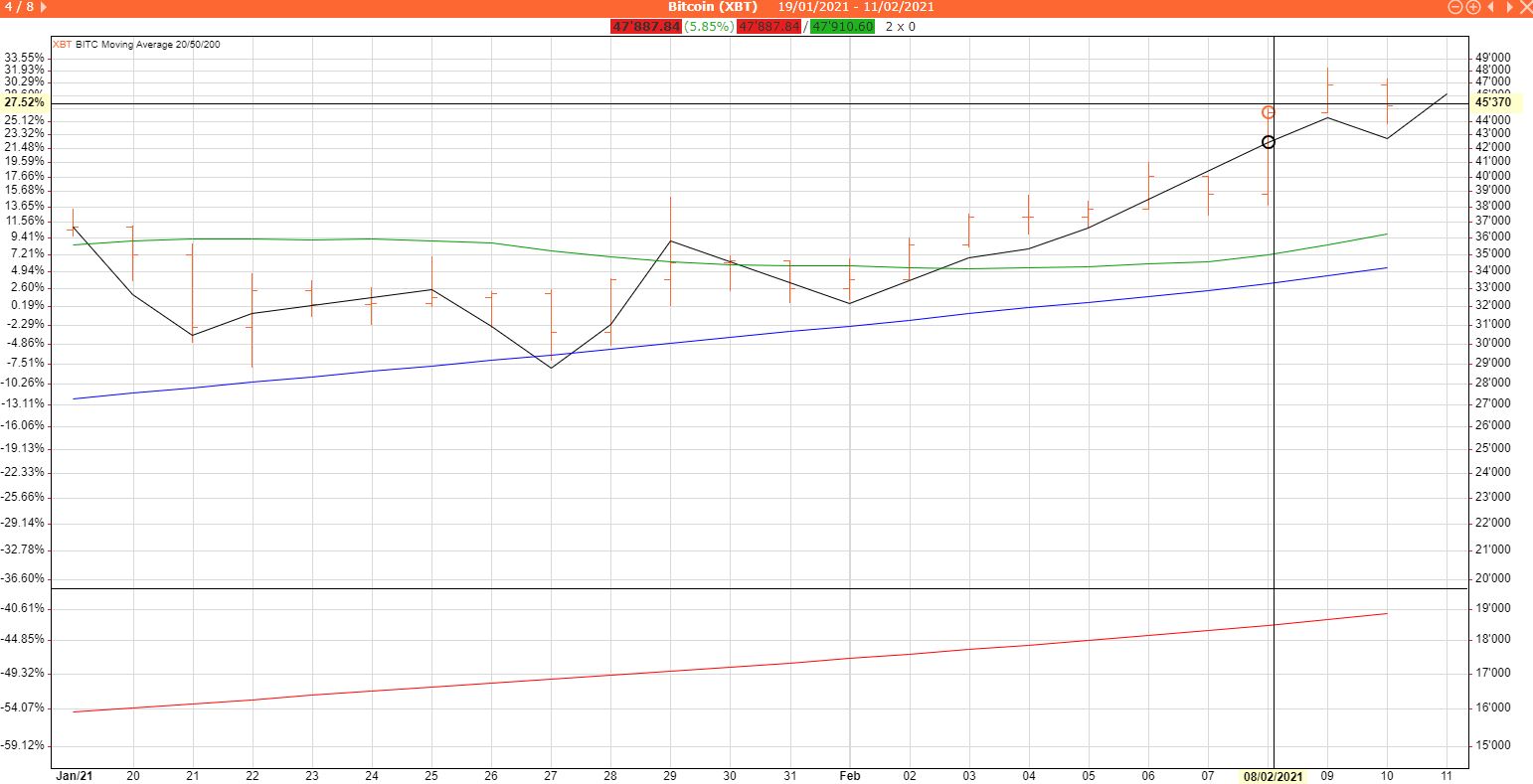Click the green ask price 47'910.60
This screenshot has height=784, width=1533.
842,27
